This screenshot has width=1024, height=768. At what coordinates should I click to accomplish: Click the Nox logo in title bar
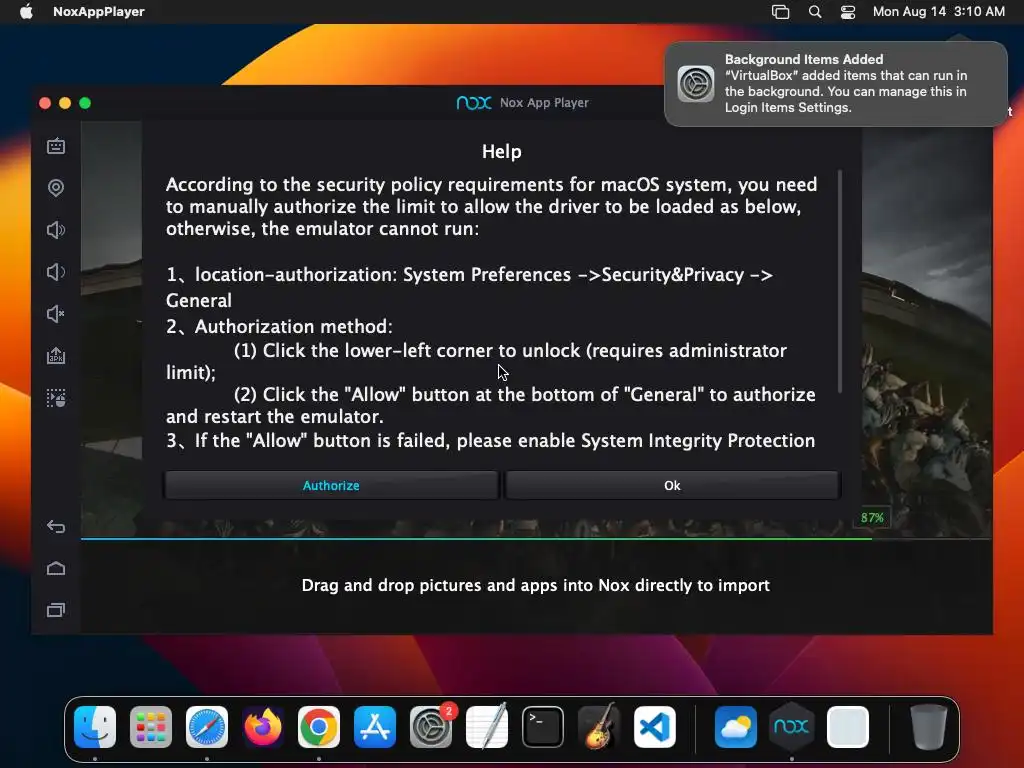[x=473, y=103]
